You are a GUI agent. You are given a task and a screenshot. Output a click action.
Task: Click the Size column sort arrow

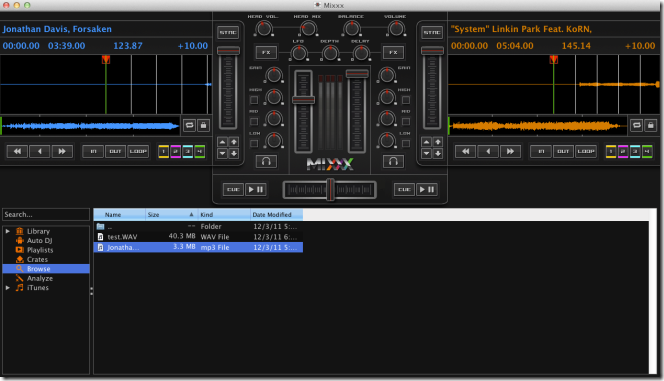tap(191, 215)
